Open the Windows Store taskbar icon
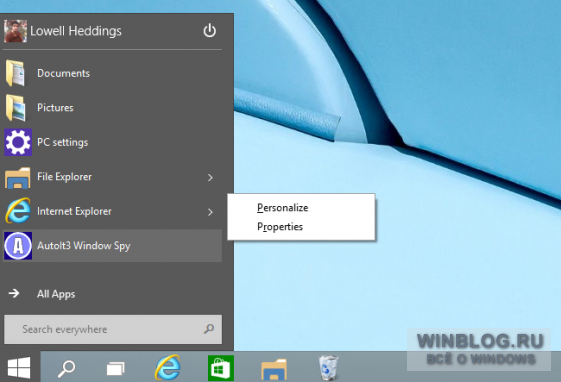 (221, 368)
